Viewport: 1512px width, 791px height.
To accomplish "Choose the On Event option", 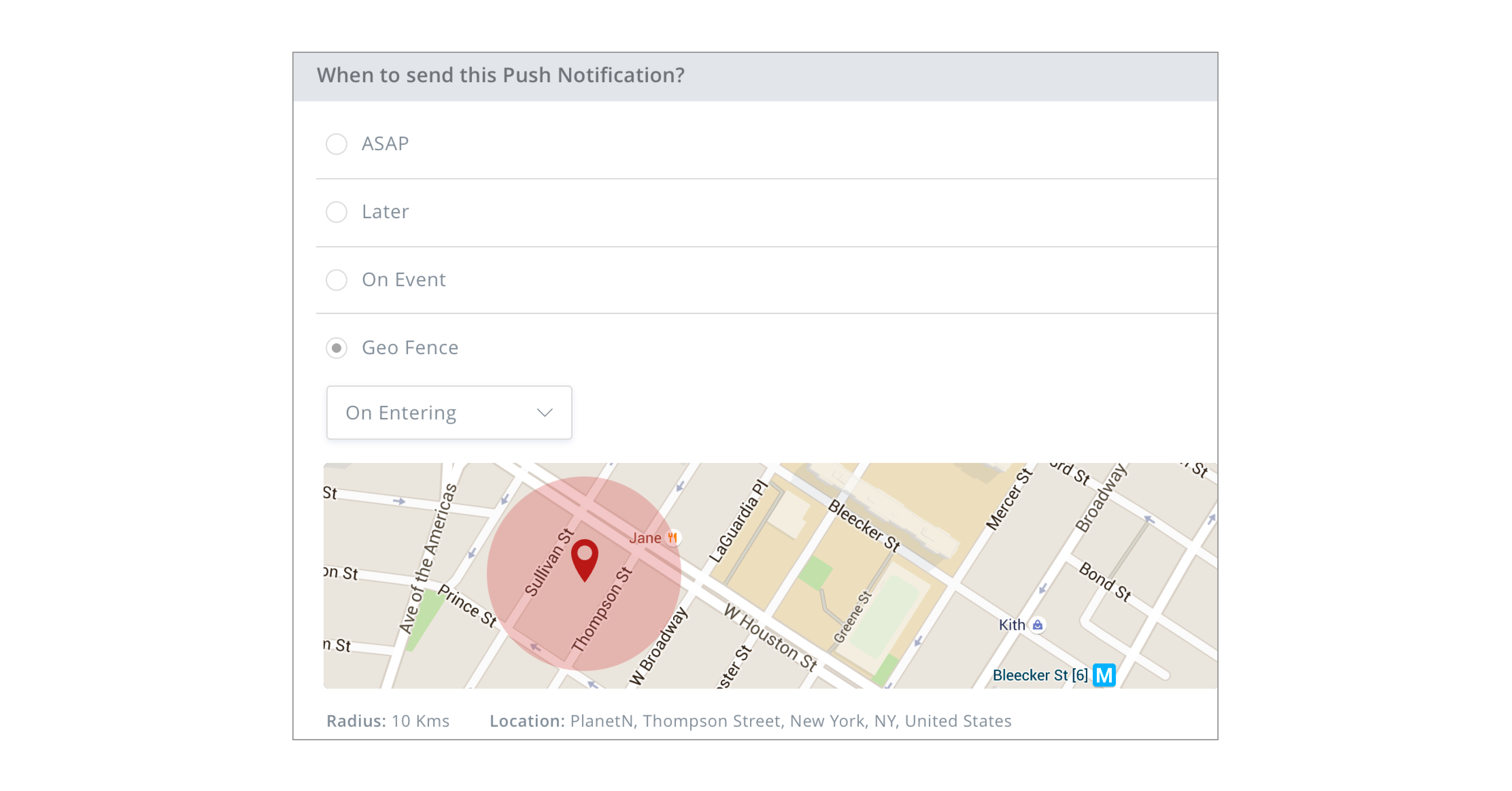I will (336, 281).
